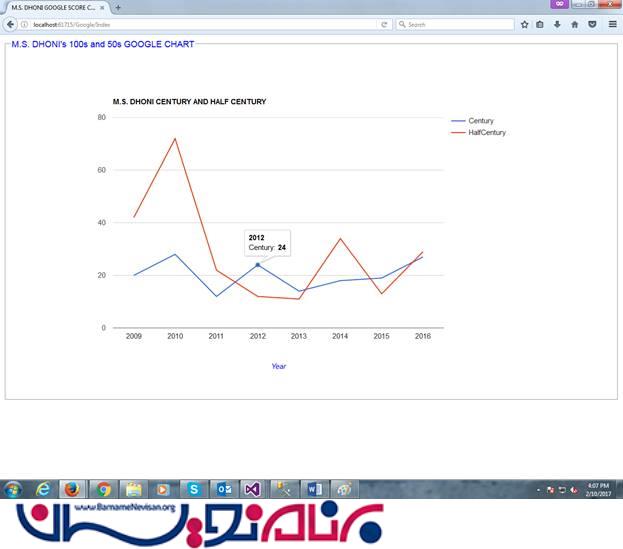Image resolution: width=623 pixels, height=549 pixels.
Task: Open the site information icon in address bar
Action: (x=24, y=24)
